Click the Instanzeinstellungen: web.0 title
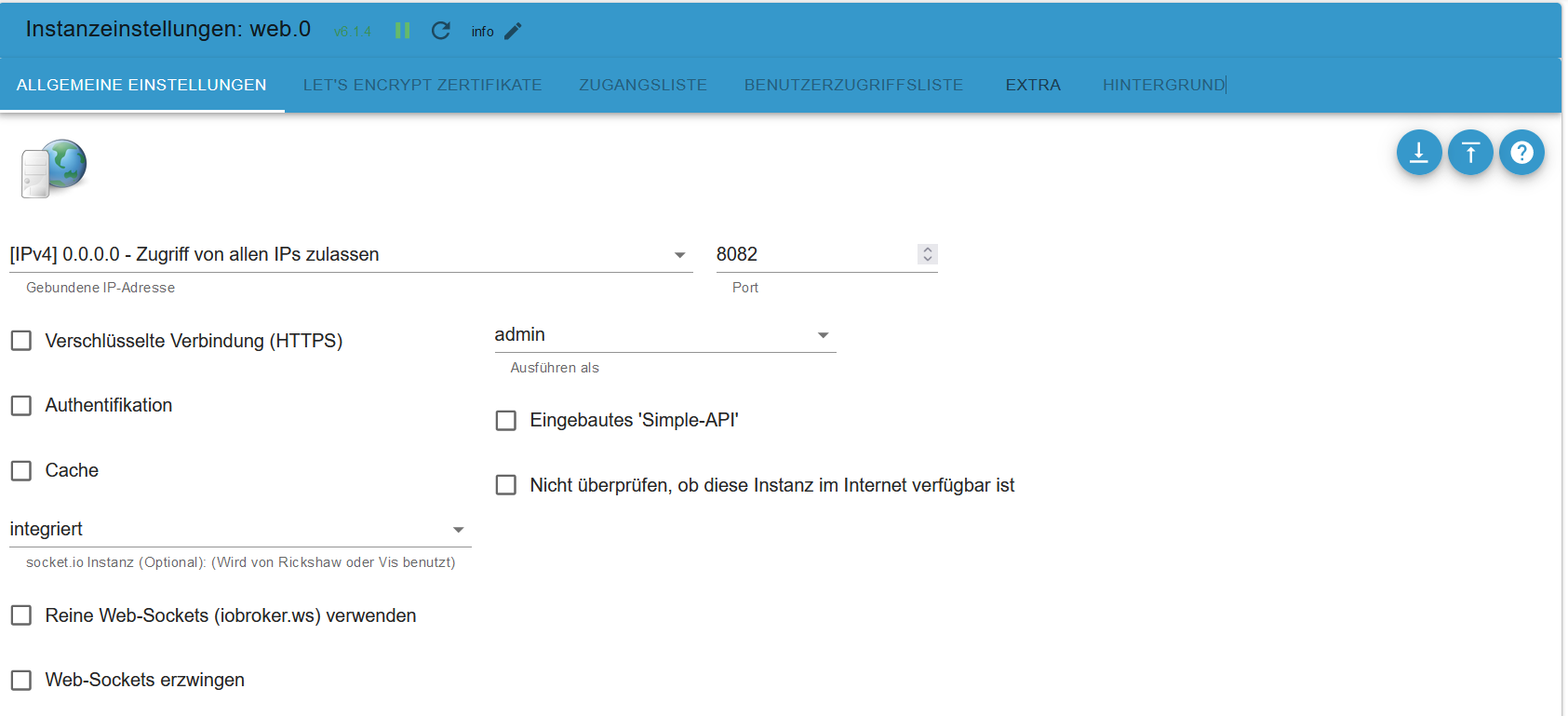The height and width of the screenshot is (716, 1568). pyautogui.click(x=168, y=29)
